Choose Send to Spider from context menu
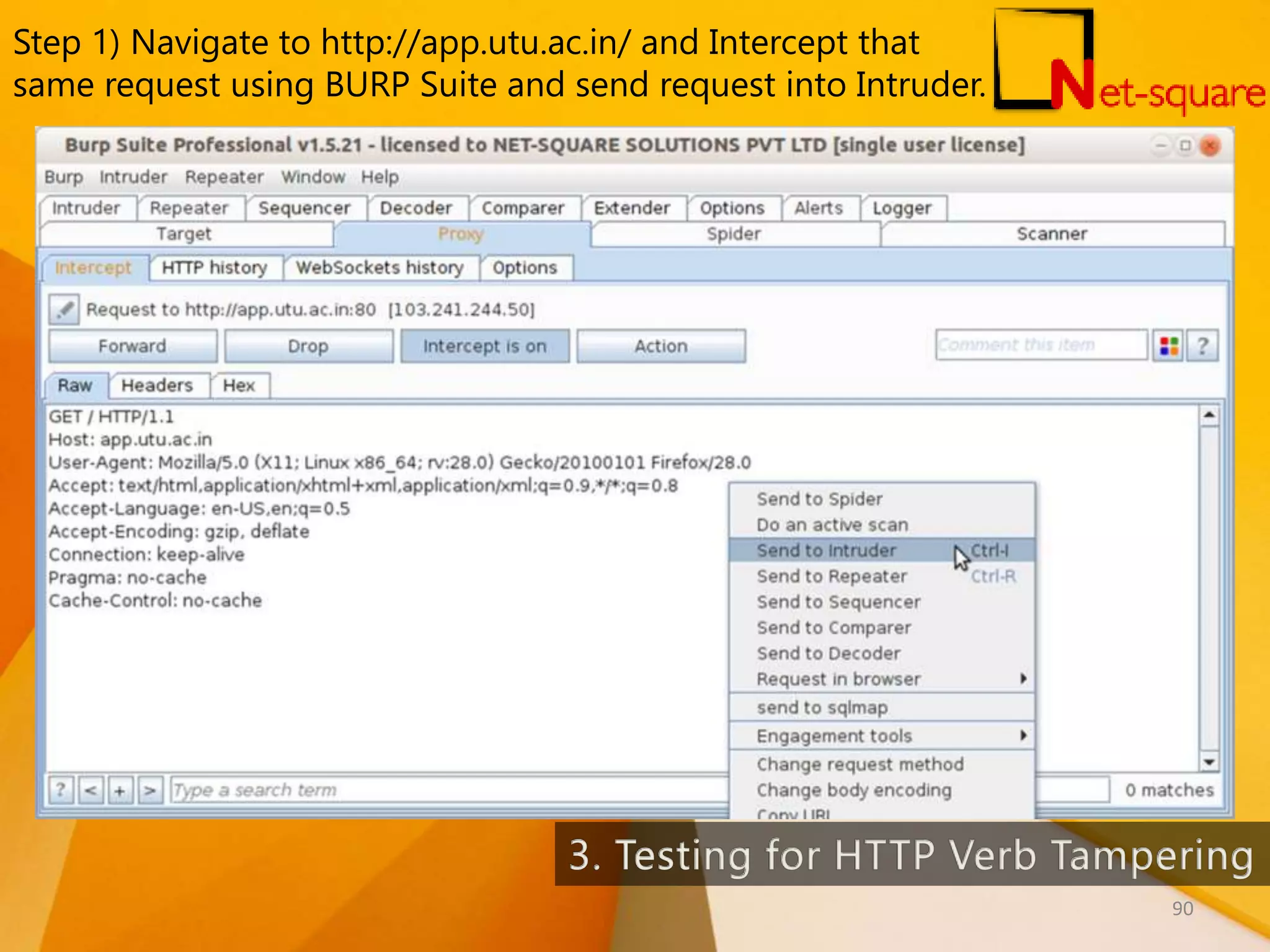Image resolution: width=1270 pixels, height=952 pixels. click(882, 499)
